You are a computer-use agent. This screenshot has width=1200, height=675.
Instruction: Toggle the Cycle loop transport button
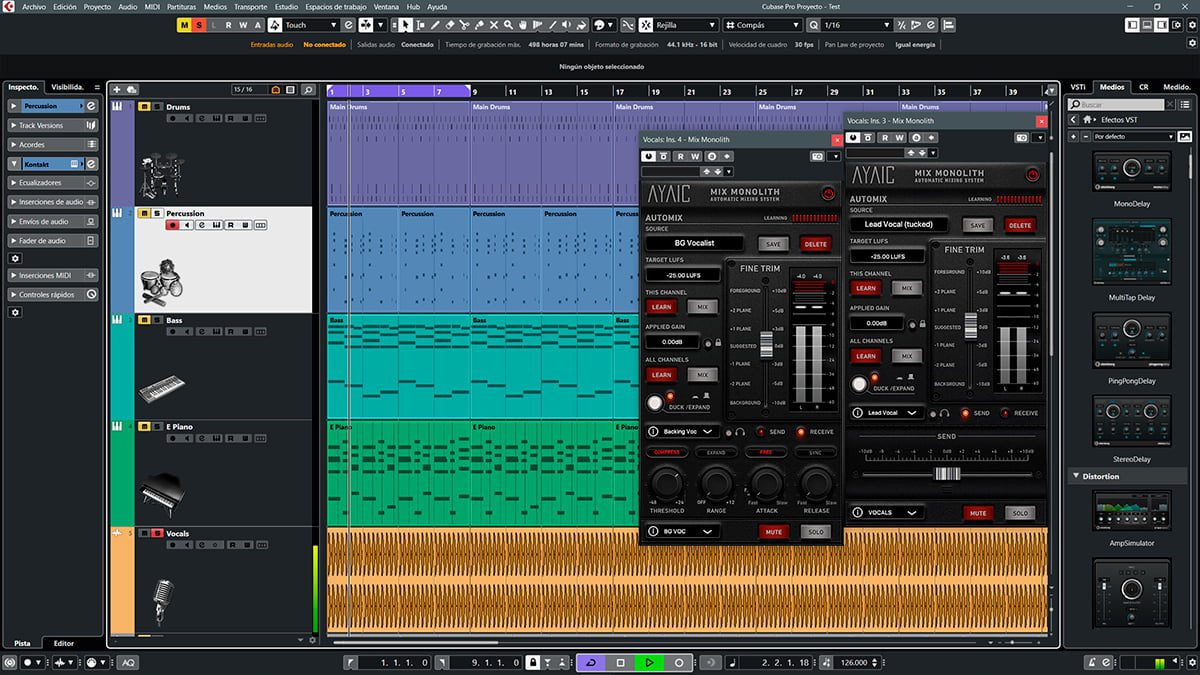pyautogui.click(x=590, y=662)
